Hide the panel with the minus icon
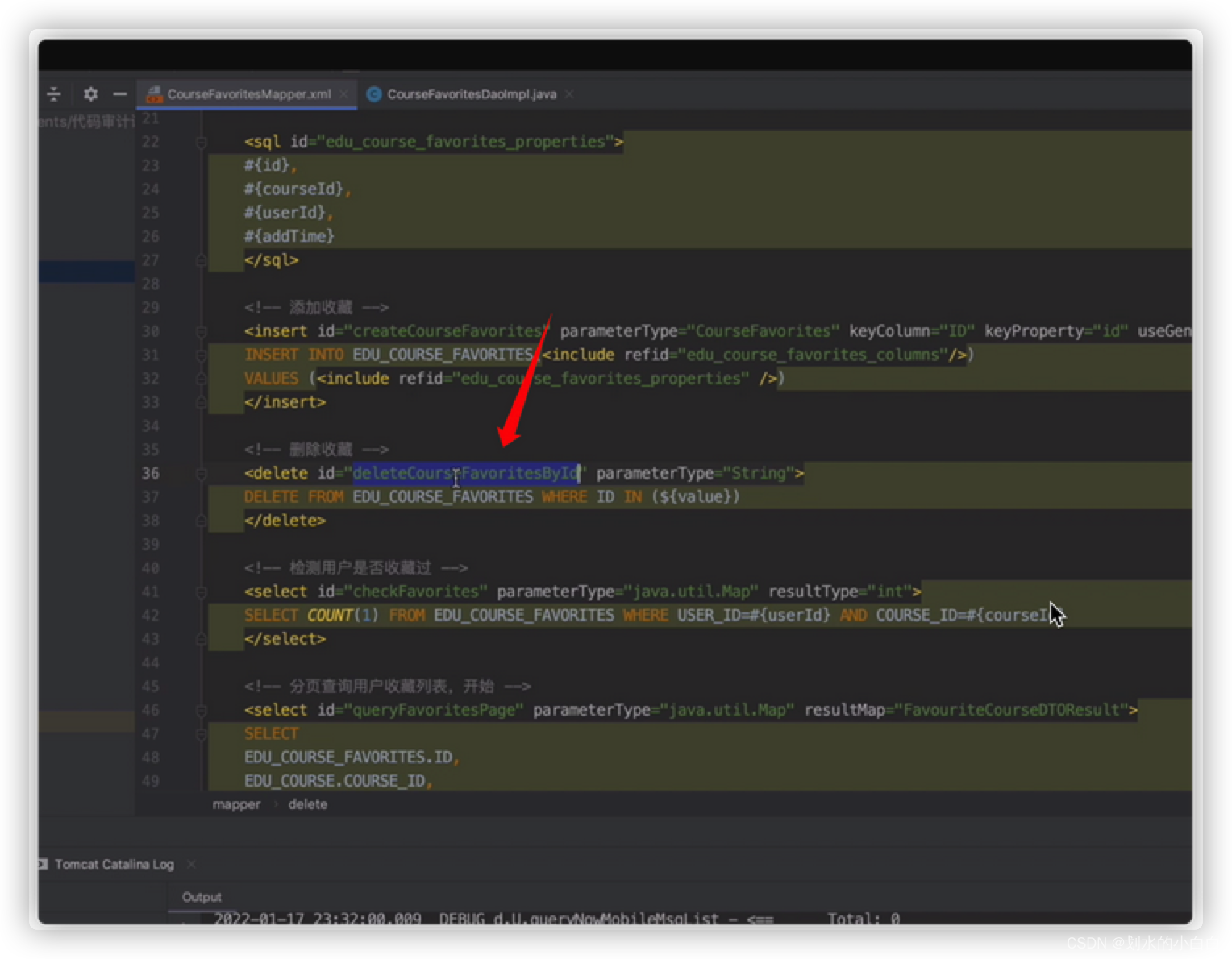The height and width of the screenshot is (959, 1232). [120, 94]
